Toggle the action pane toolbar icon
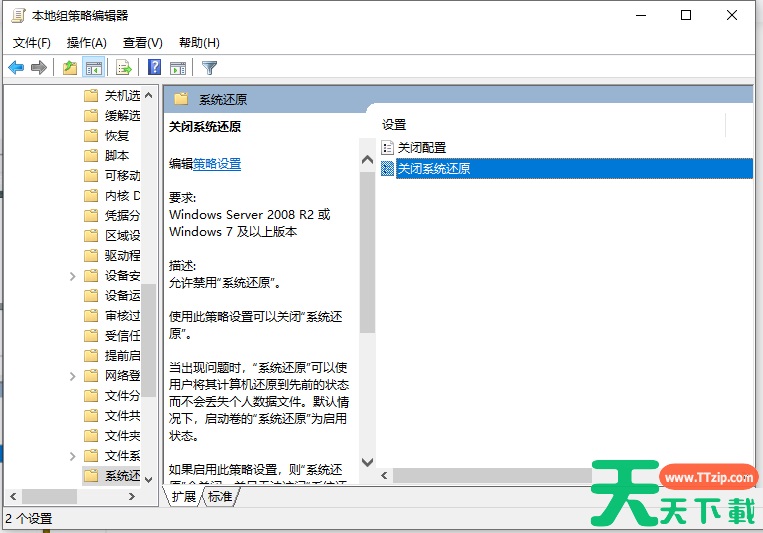The height and width of the screenshot is (533, 763). [178, 68]
